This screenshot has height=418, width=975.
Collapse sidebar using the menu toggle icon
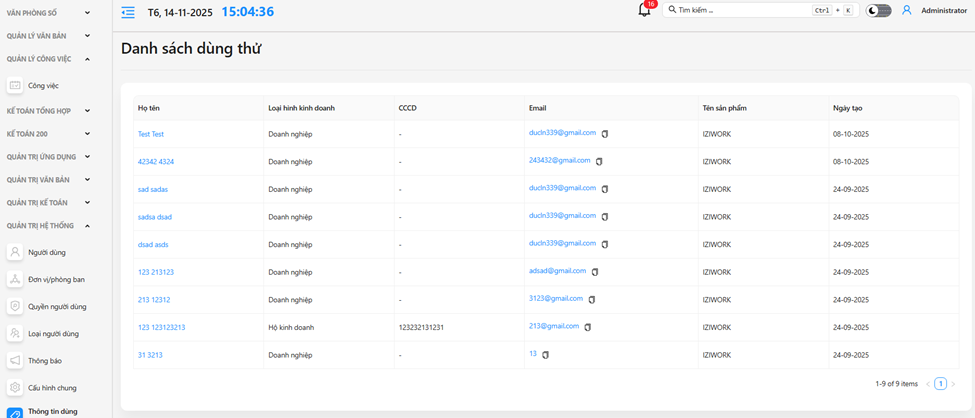tap(128, 12)
